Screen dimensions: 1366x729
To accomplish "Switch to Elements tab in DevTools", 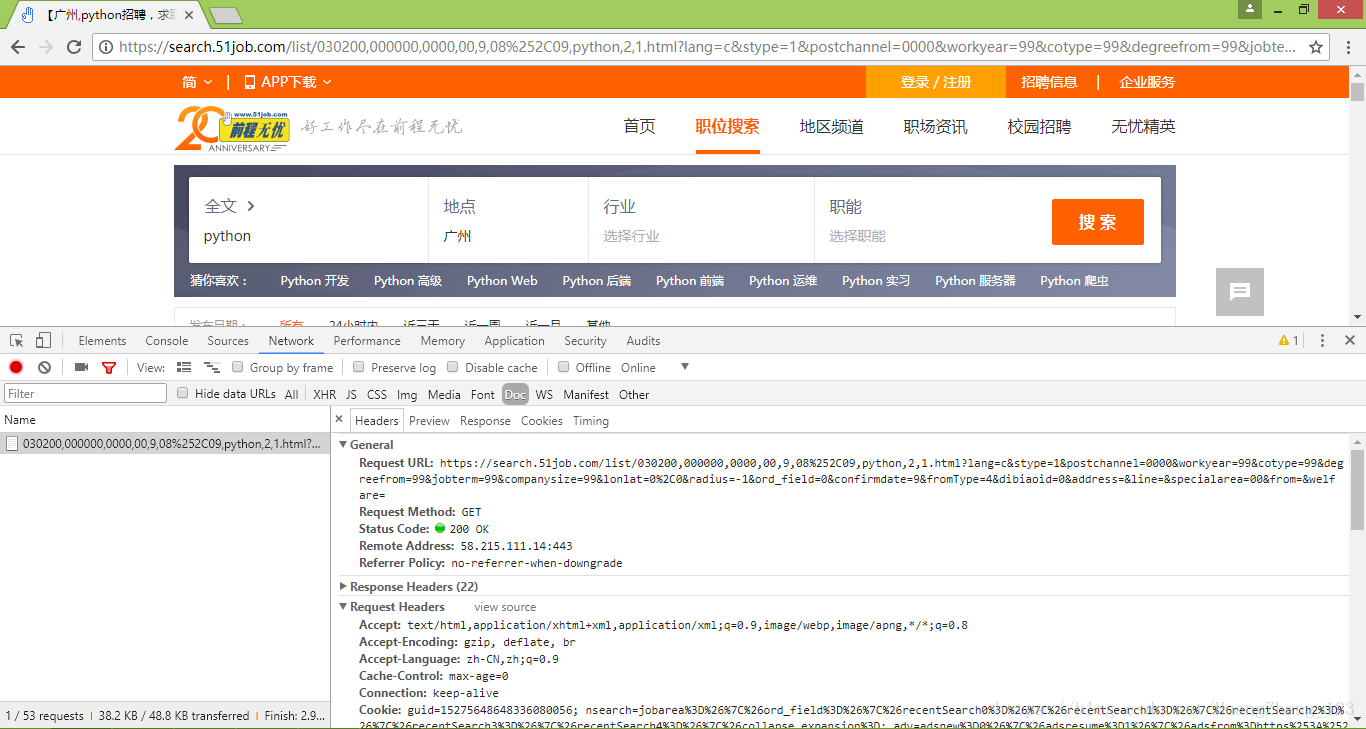I will pos(102,341).
